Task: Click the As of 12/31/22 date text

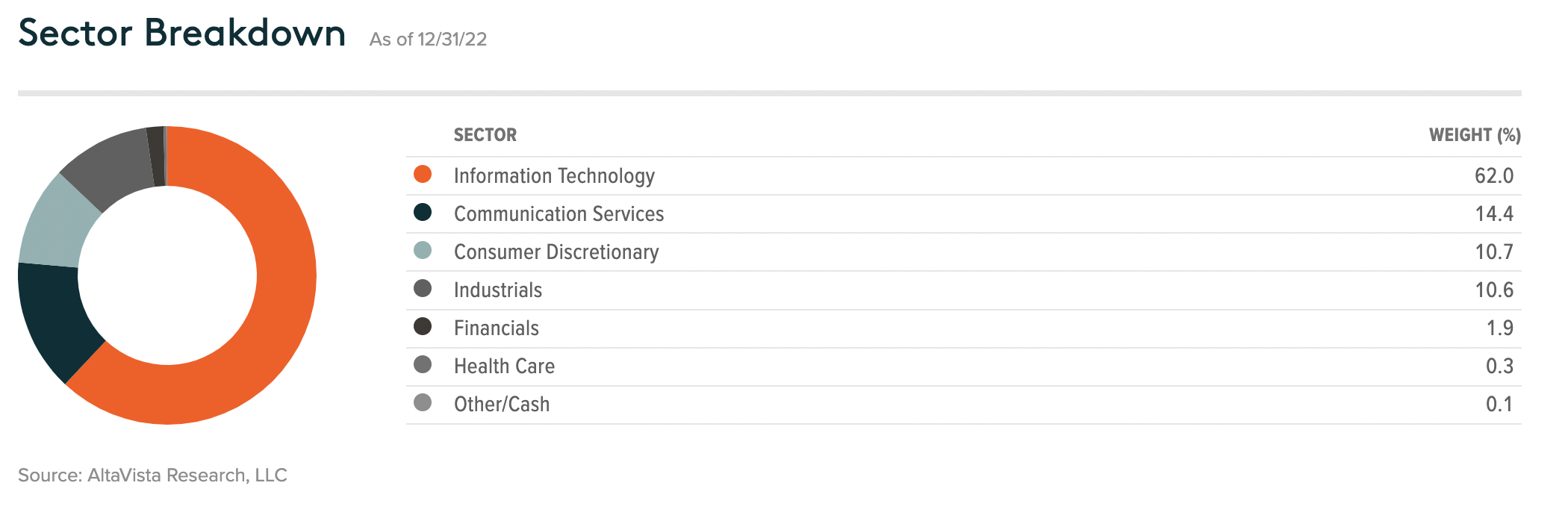Action: point(428,39)
